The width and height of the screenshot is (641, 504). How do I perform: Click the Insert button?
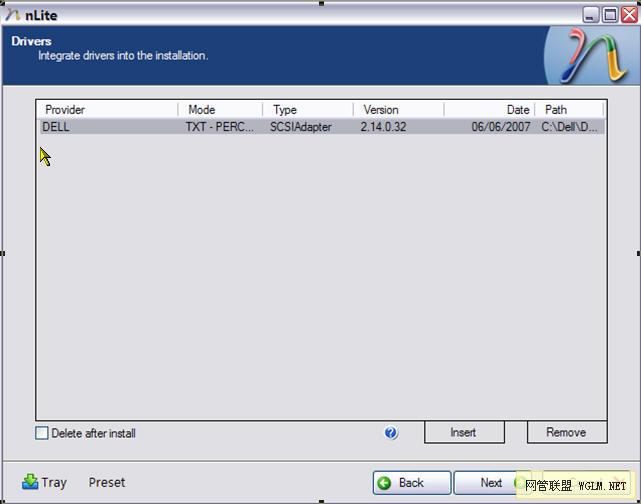pyautogui.click(x=464, y=432)
